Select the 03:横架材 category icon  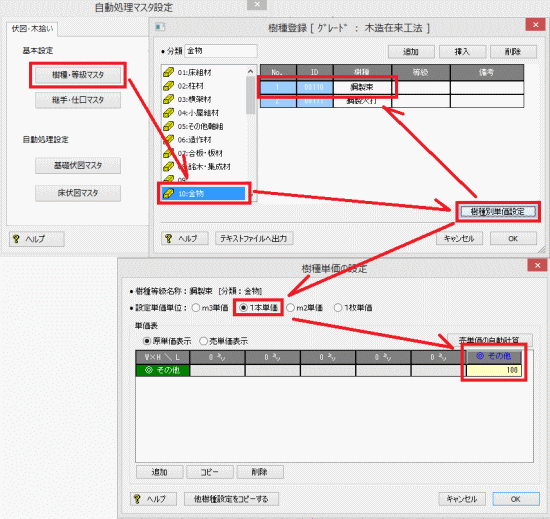(x=168, y=99)
